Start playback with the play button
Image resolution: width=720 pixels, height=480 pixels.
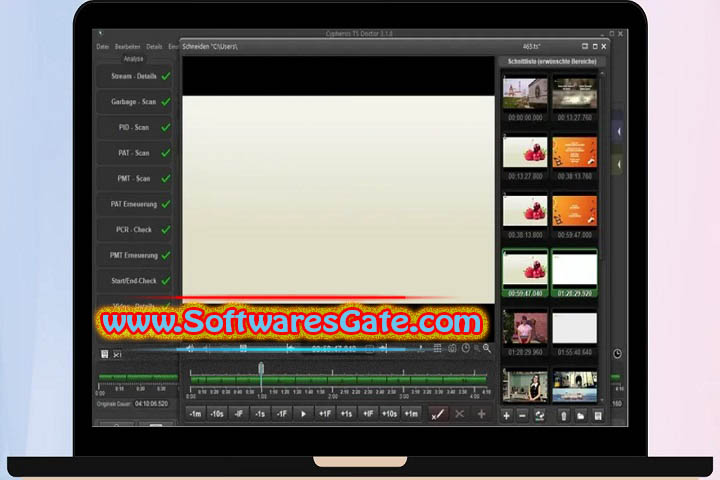coord(303,414)
